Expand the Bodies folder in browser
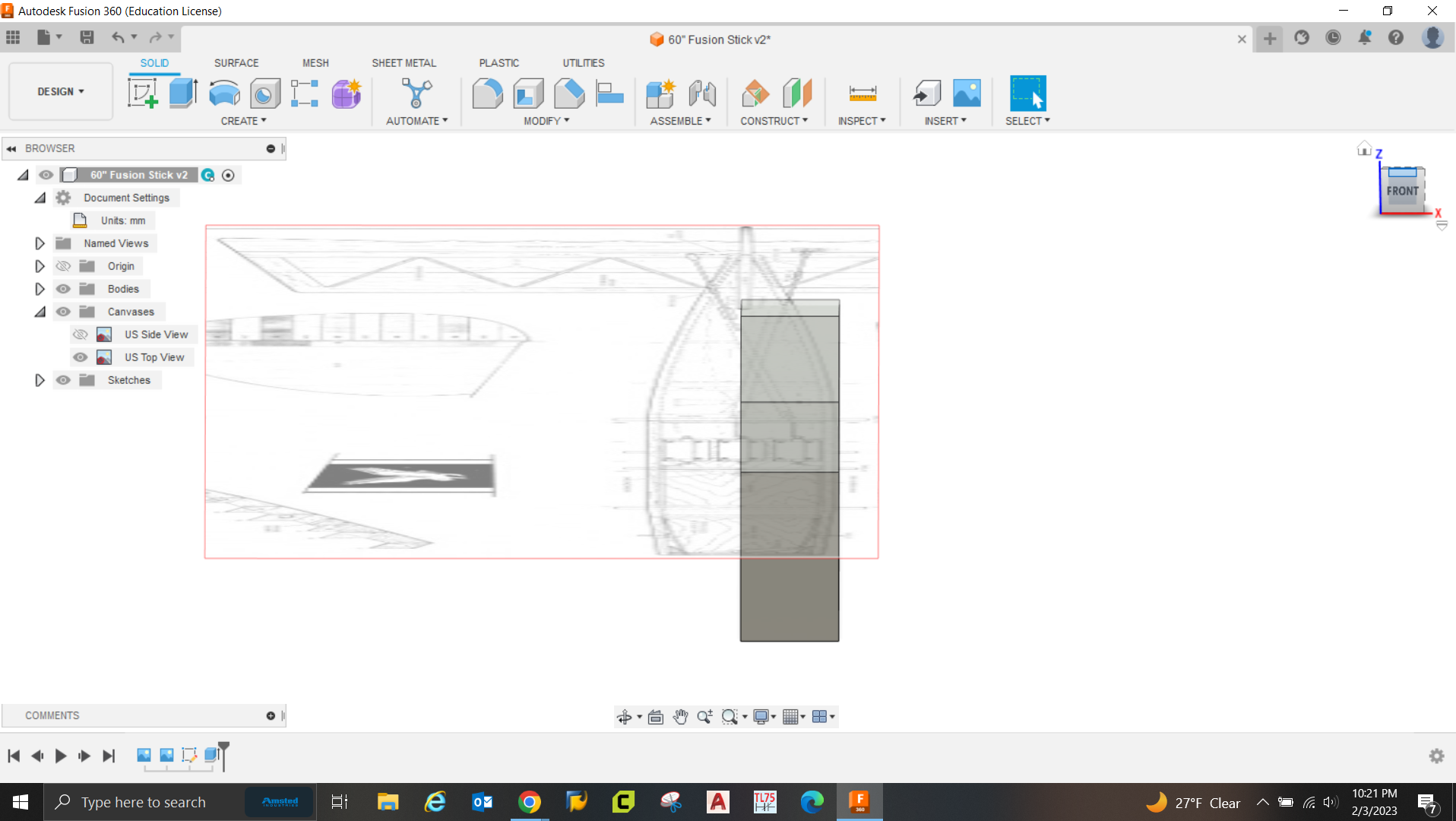 (40, 289)
